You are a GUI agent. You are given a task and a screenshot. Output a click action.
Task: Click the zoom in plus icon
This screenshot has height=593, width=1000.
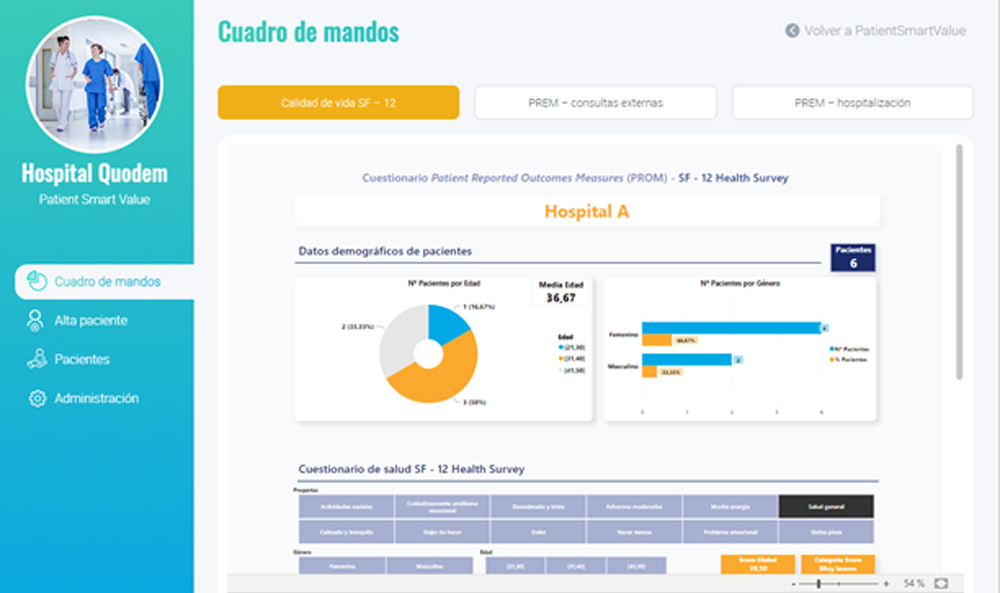pos(886,583)
